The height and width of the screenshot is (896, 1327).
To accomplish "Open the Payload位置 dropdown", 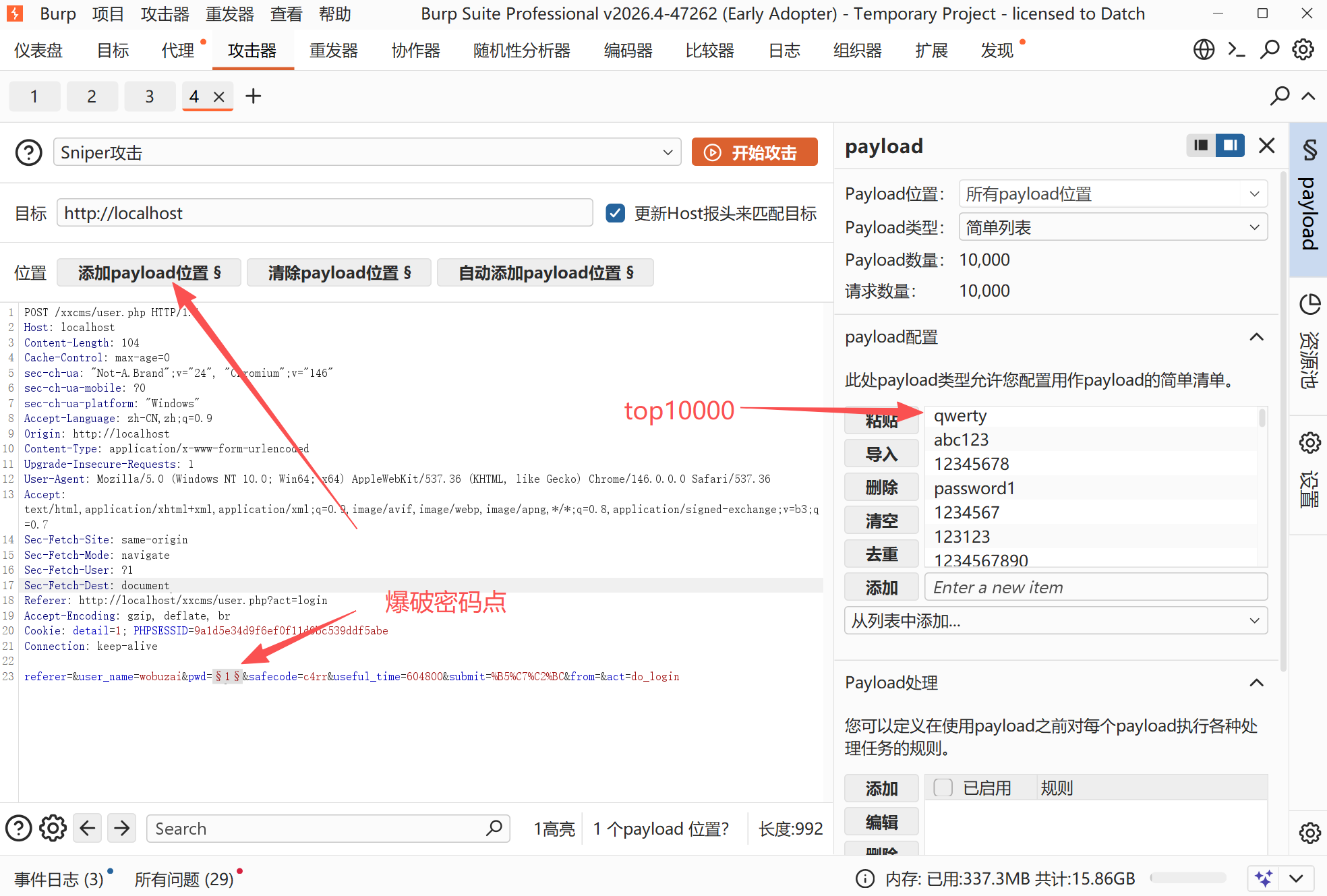I will click(x=1113, y=194).
